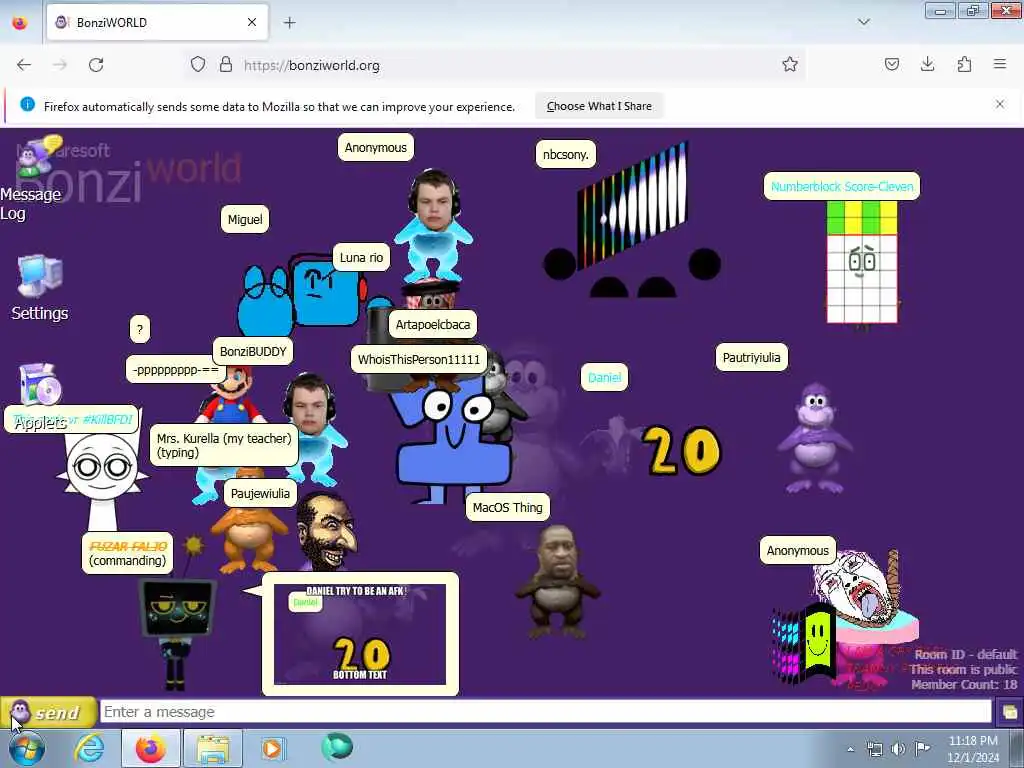Click the teal globe taskbar icon

pyautogui.click(x=337, y=747)
